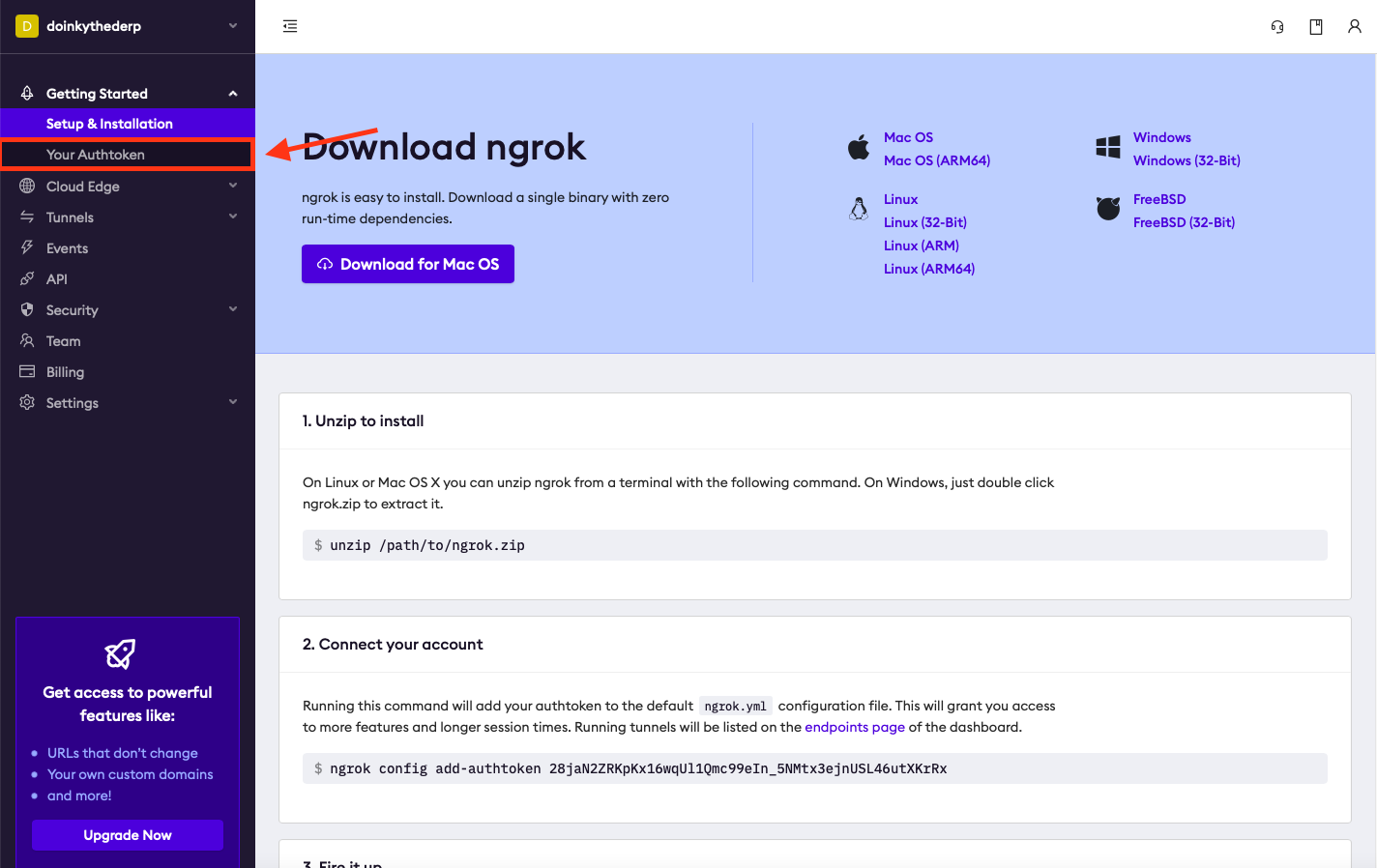Viewport: 1377px width, 868px height.
Task: Click the Billing card icon
Action: pos(27,372)
